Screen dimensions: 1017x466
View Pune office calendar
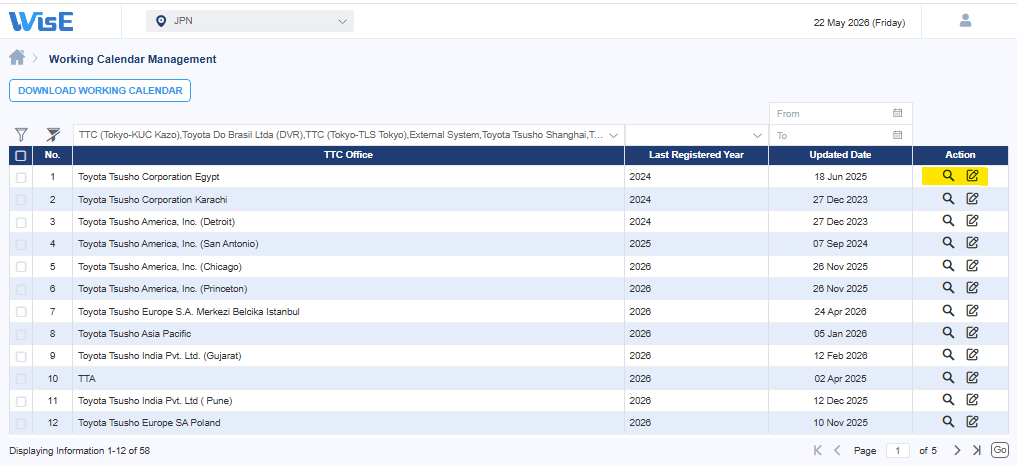[948, 399]
